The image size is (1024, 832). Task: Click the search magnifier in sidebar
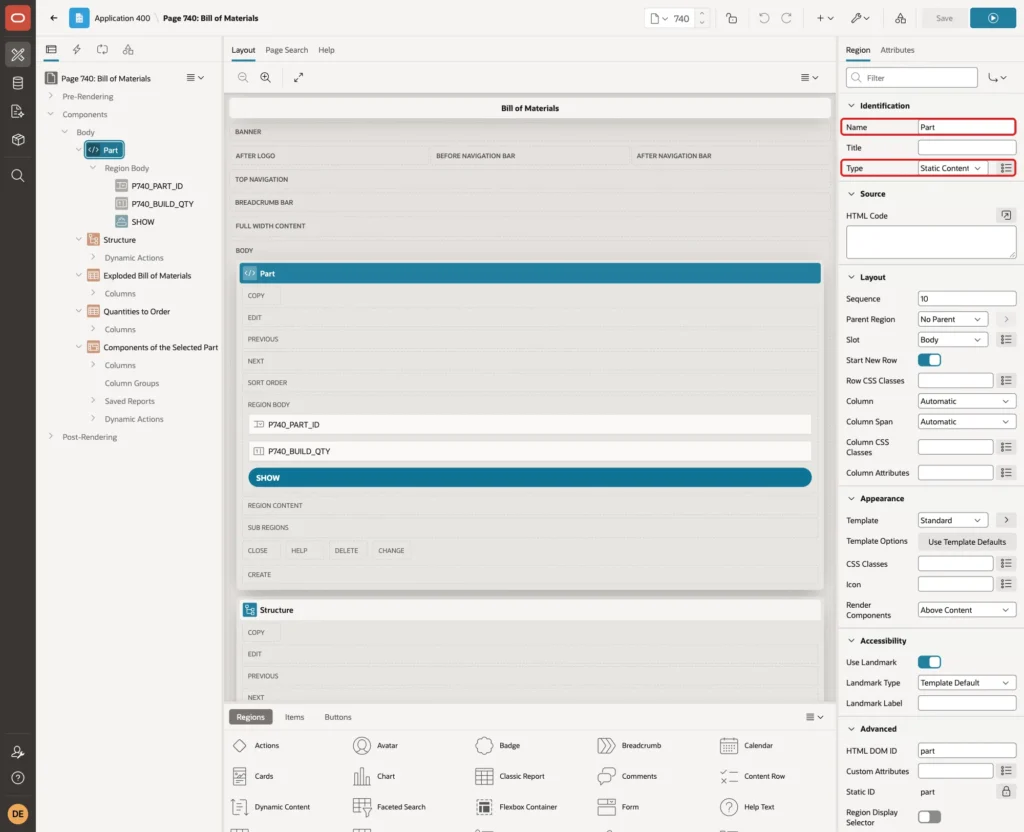pos(18,176)
